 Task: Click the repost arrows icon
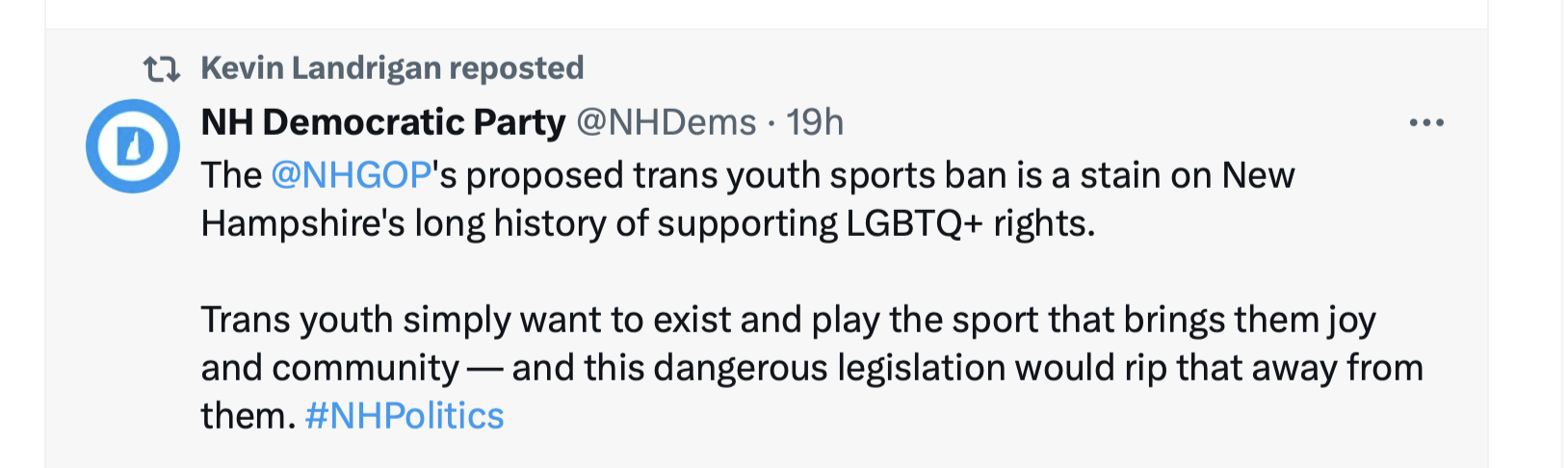coord(161,69)
